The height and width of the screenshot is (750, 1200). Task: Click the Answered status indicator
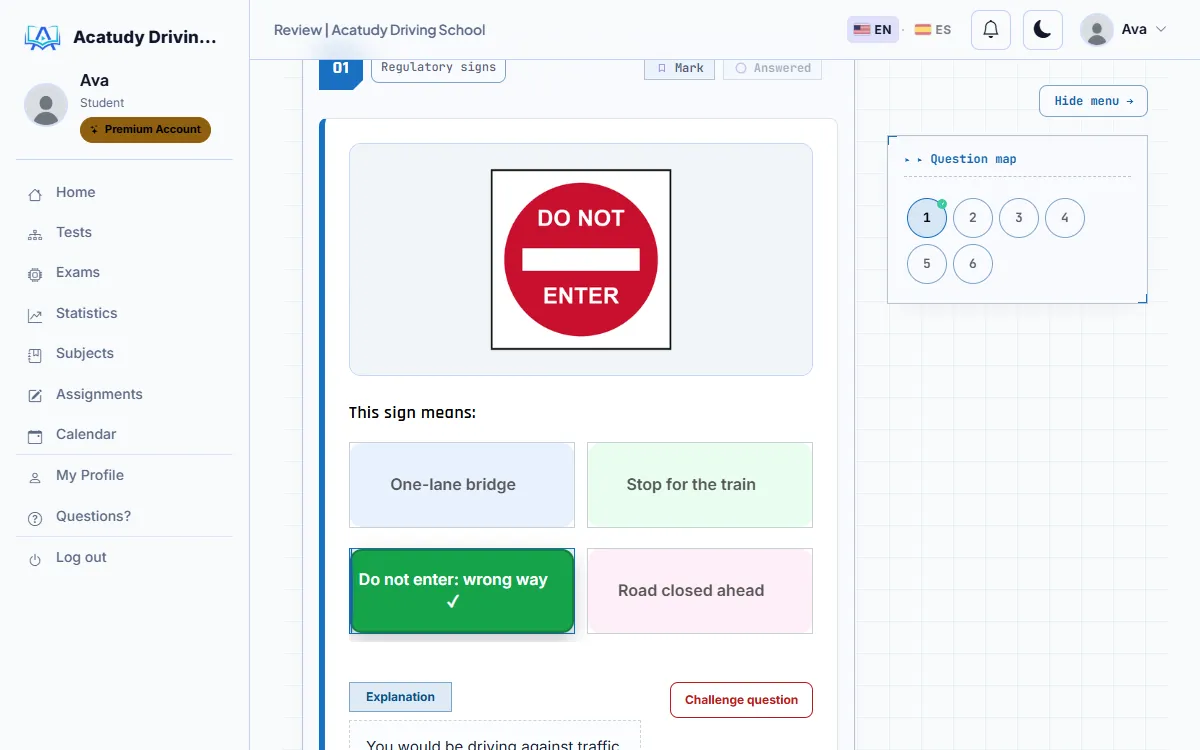(x=773, y=68)
